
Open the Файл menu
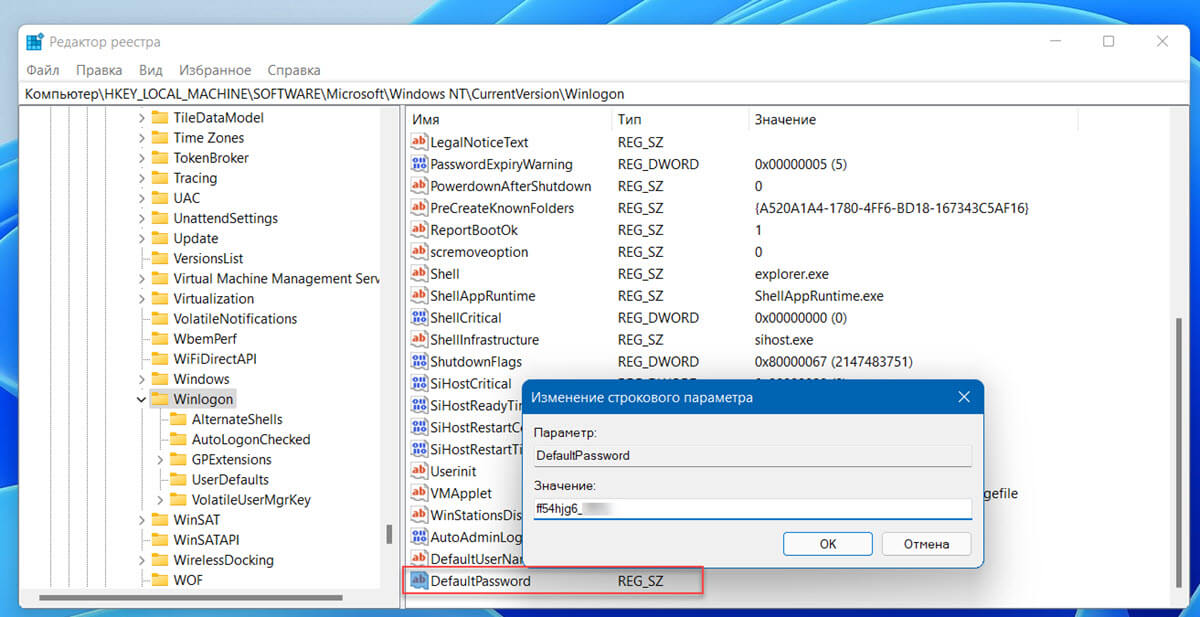pyautogui.click(x=43, y=70)
